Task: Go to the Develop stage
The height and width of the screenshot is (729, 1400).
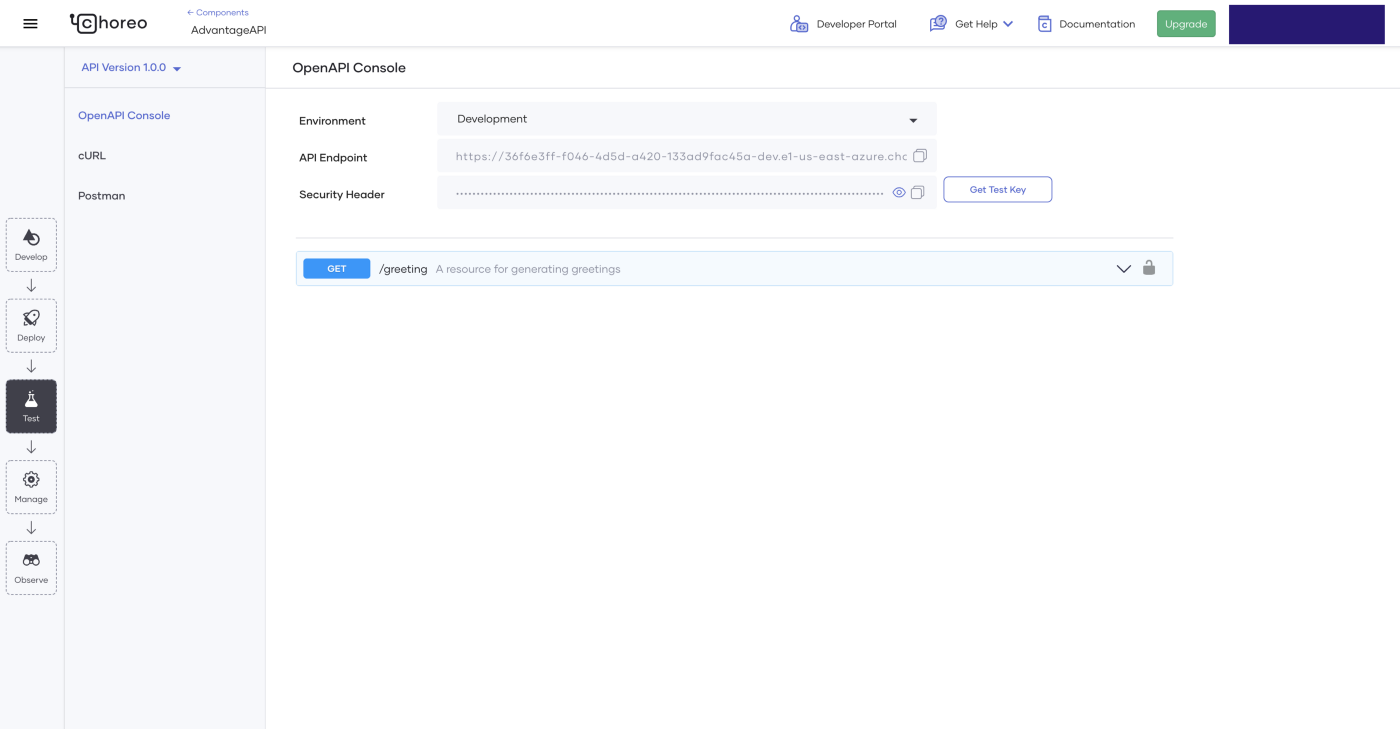Action: click(x=31, y=245)
